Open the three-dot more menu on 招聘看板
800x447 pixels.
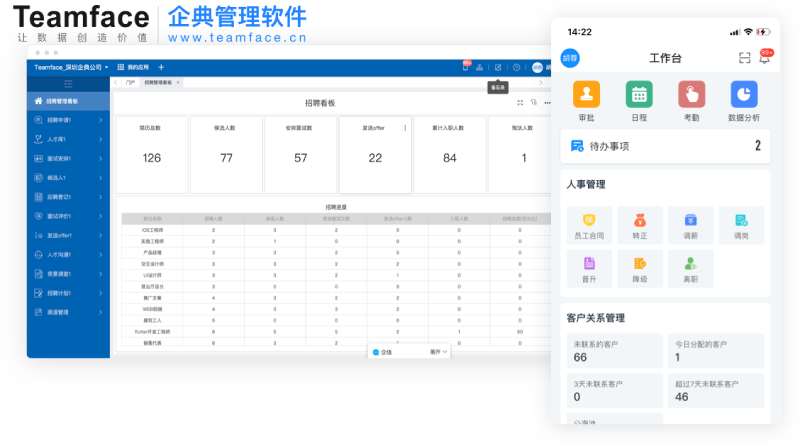coord(547,103)
